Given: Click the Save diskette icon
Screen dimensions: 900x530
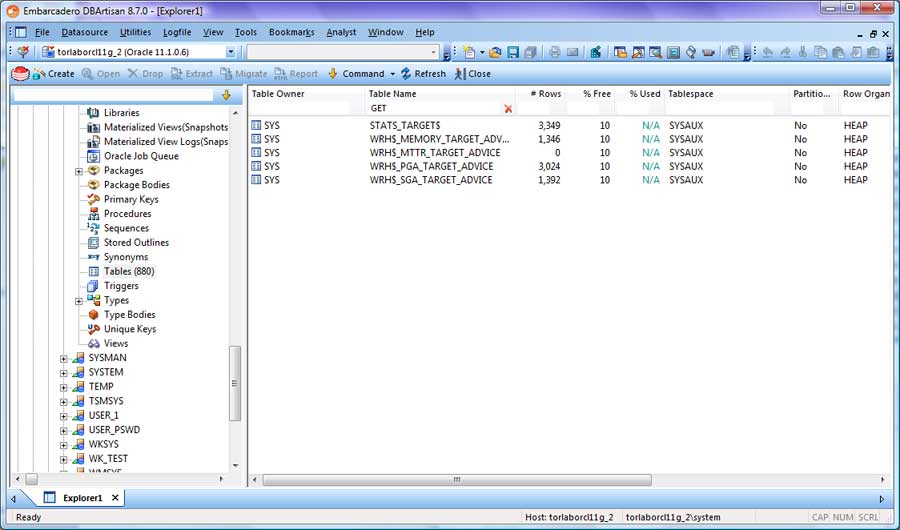Looking at the screenshot, I should pyautogui.click(x=513, y=52).
